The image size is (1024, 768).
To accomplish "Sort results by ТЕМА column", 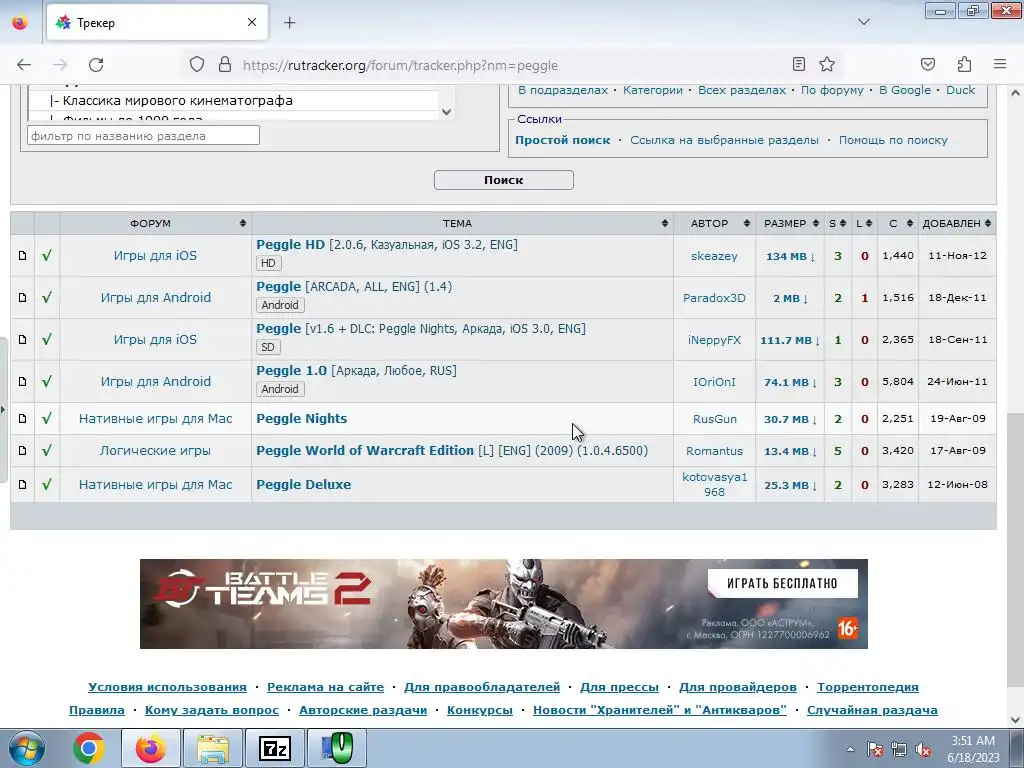I will 462,223.
